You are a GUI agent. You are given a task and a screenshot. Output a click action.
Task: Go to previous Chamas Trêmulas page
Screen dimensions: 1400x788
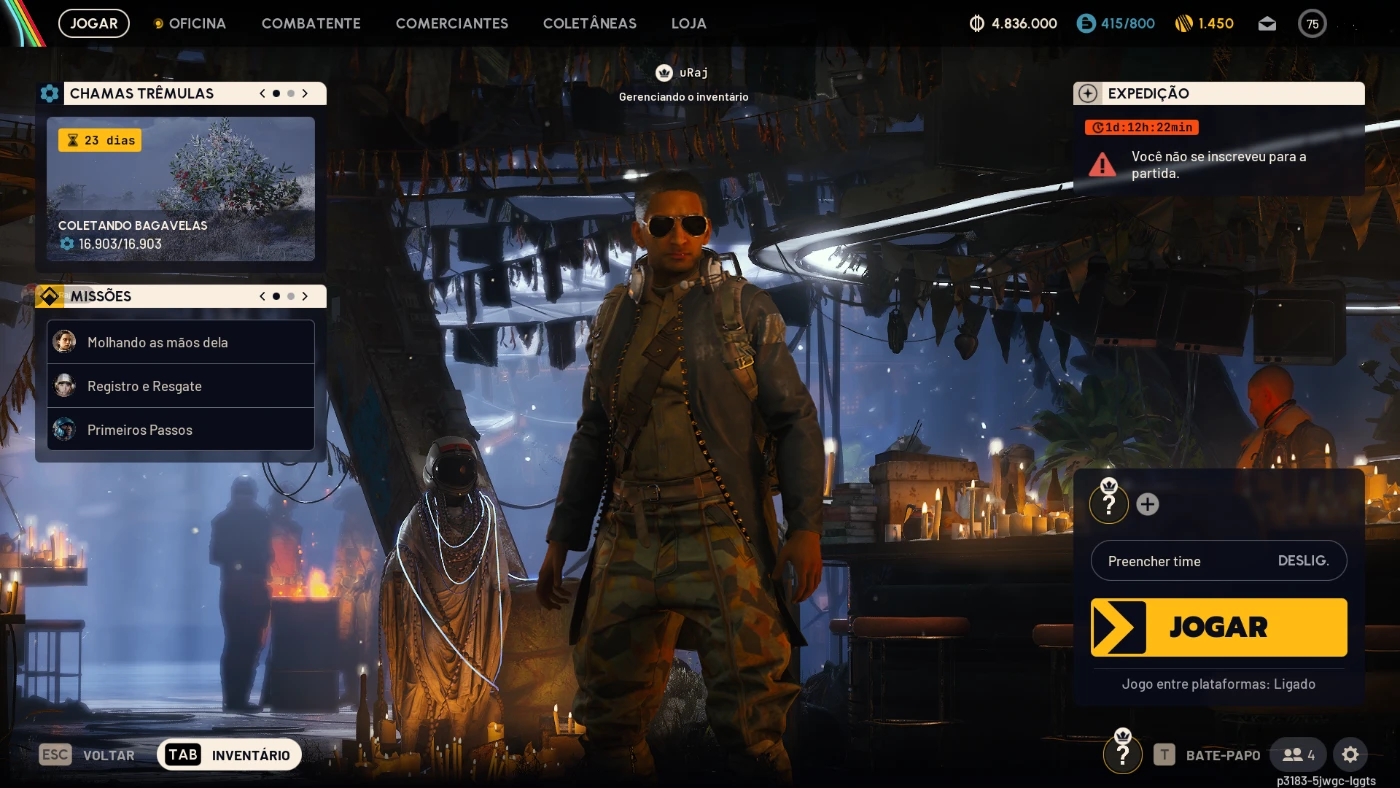(x=263, y=93)
